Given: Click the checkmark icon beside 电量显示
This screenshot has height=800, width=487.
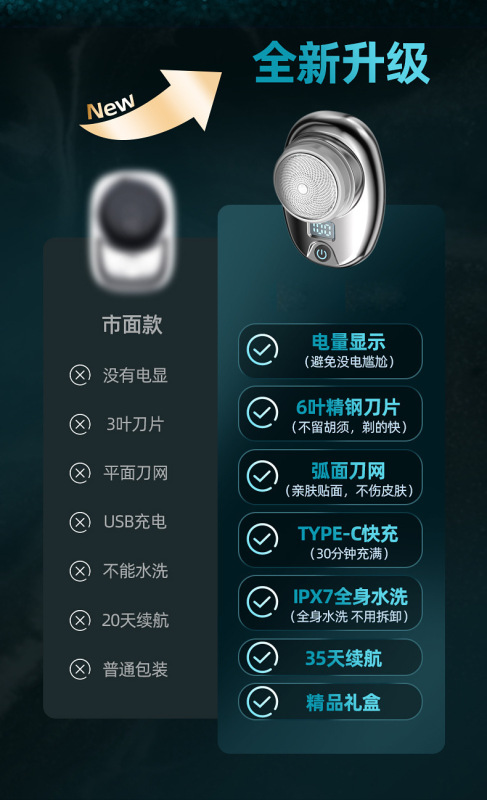Looking at the screenshot, I should coord(262,350).
